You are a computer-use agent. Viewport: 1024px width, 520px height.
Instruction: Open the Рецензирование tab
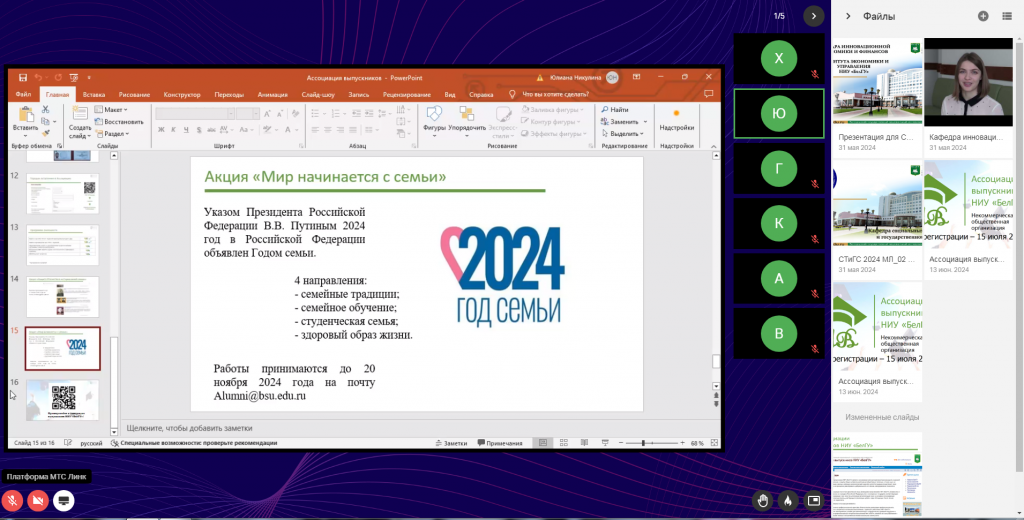point(407,95)
